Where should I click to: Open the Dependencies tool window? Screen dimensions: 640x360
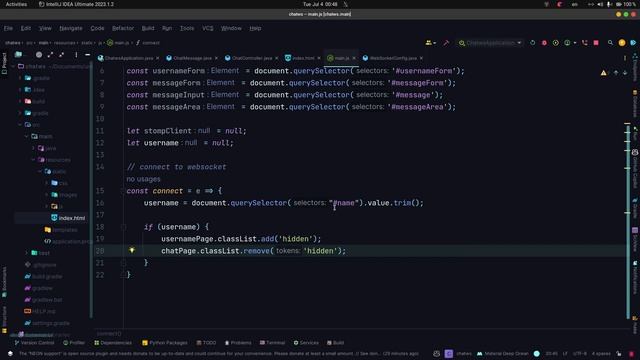(113, 343)
